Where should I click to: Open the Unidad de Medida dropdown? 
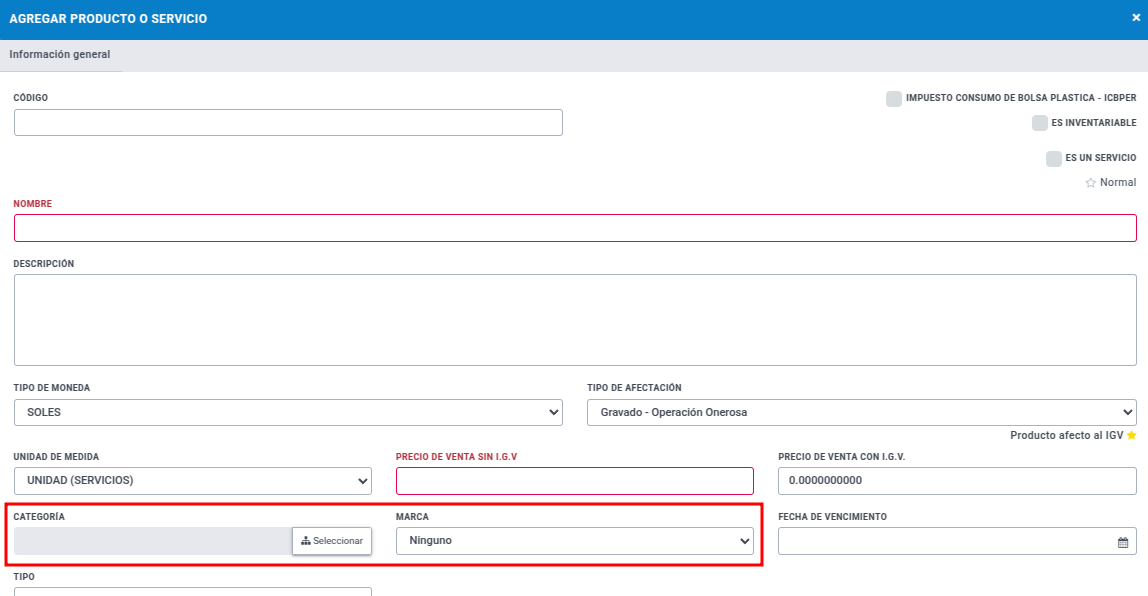click(193, 481)
